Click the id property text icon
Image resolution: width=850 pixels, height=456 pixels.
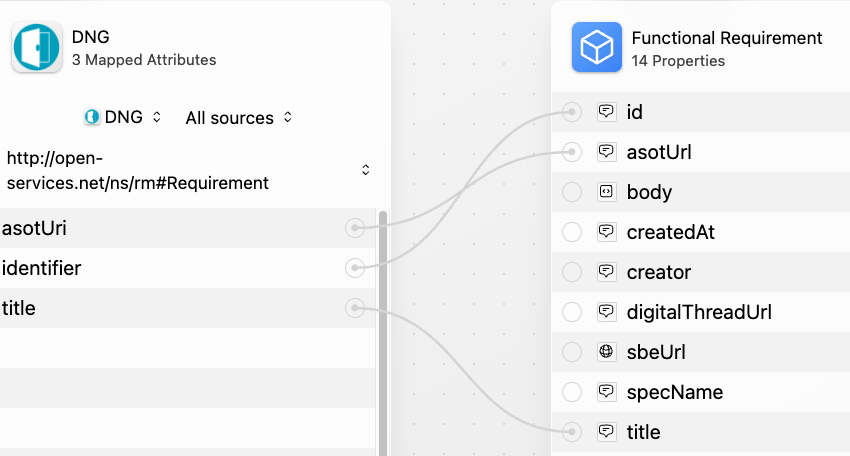tap(606, 112)
